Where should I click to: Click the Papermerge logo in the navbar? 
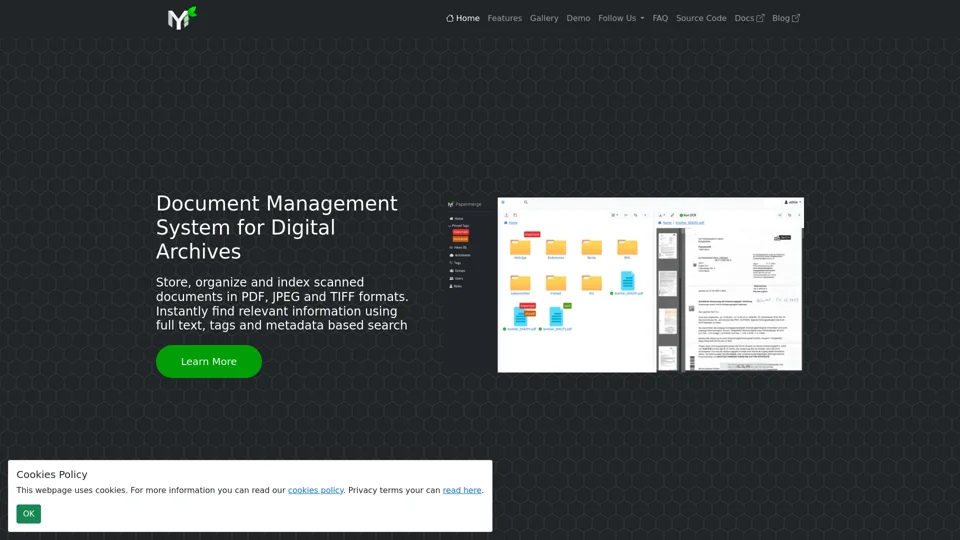click(182, 18)
